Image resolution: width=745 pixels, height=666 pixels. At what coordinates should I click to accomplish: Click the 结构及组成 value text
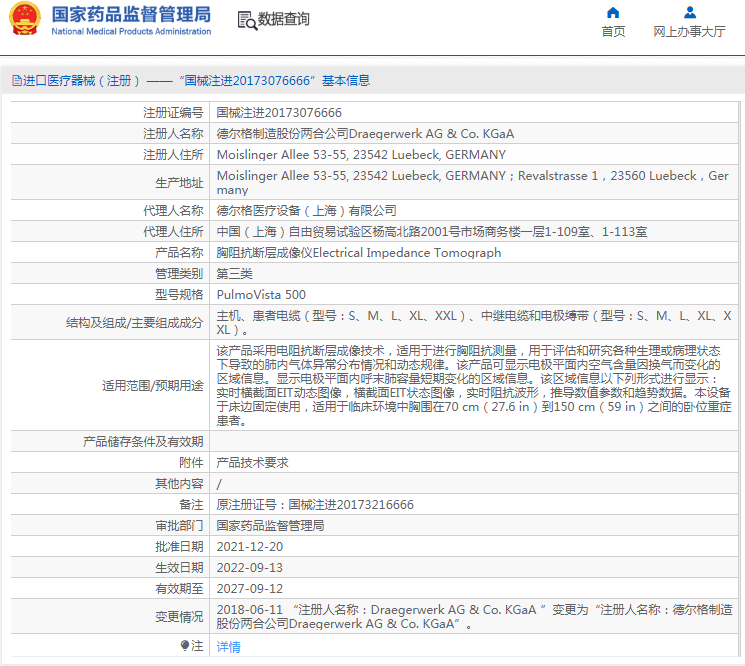[x=473, y=323]
